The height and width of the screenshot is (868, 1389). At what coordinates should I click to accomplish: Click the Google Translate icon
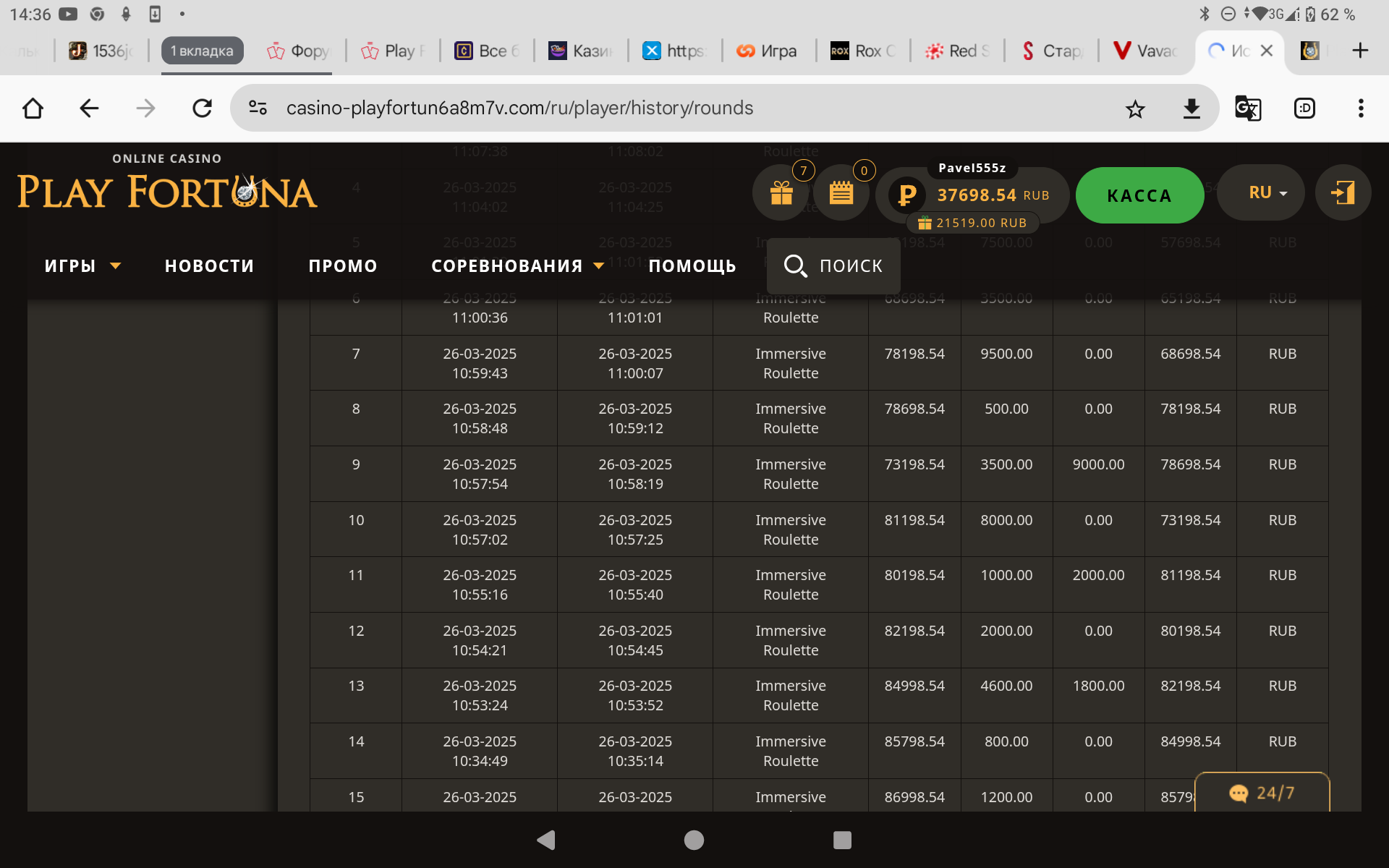click(x=1247, y=109)
